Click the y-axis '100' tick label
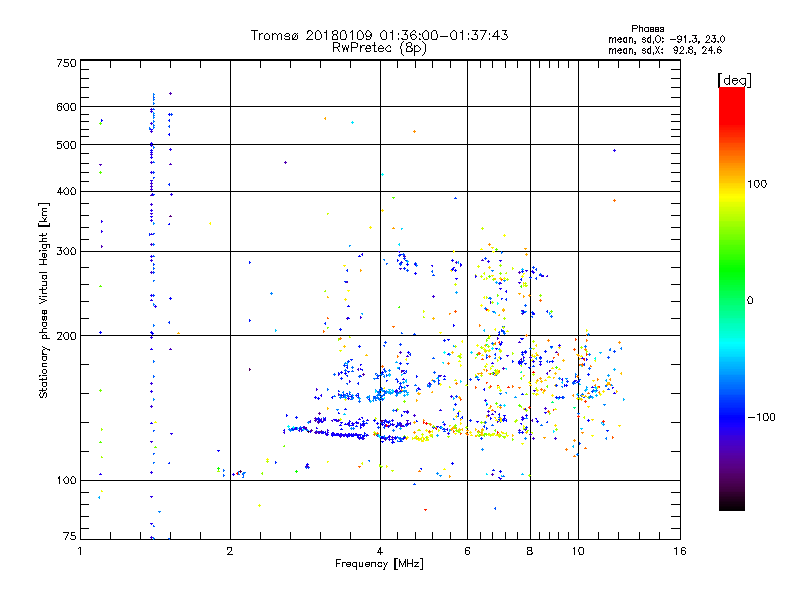This screenshot has height=600, width=800. 66,481
